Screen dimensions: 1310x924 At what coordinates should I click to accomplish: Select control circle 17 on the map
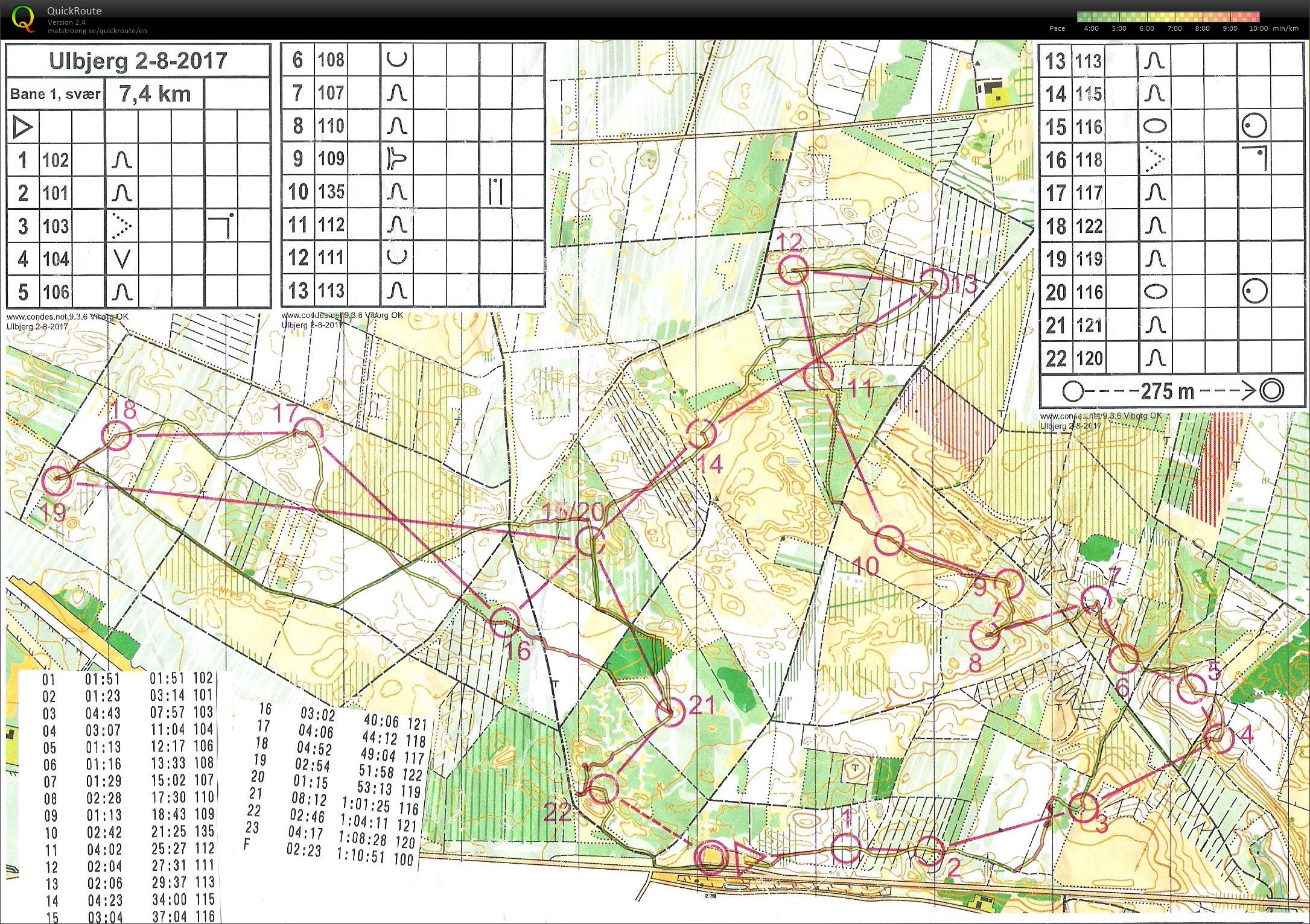[x=308, y=432]
